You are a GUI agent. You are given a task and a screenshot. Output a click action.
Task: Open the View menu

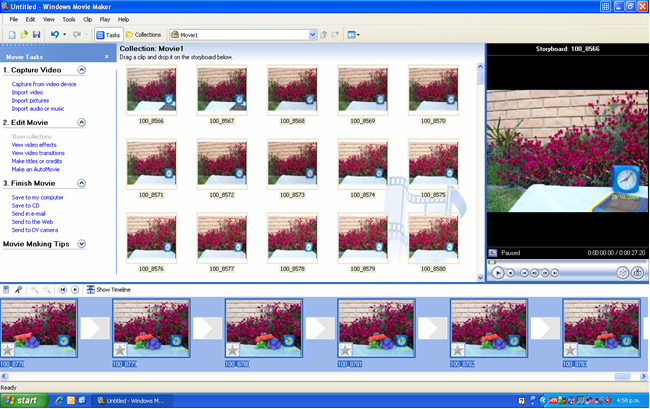pos(49,19)
